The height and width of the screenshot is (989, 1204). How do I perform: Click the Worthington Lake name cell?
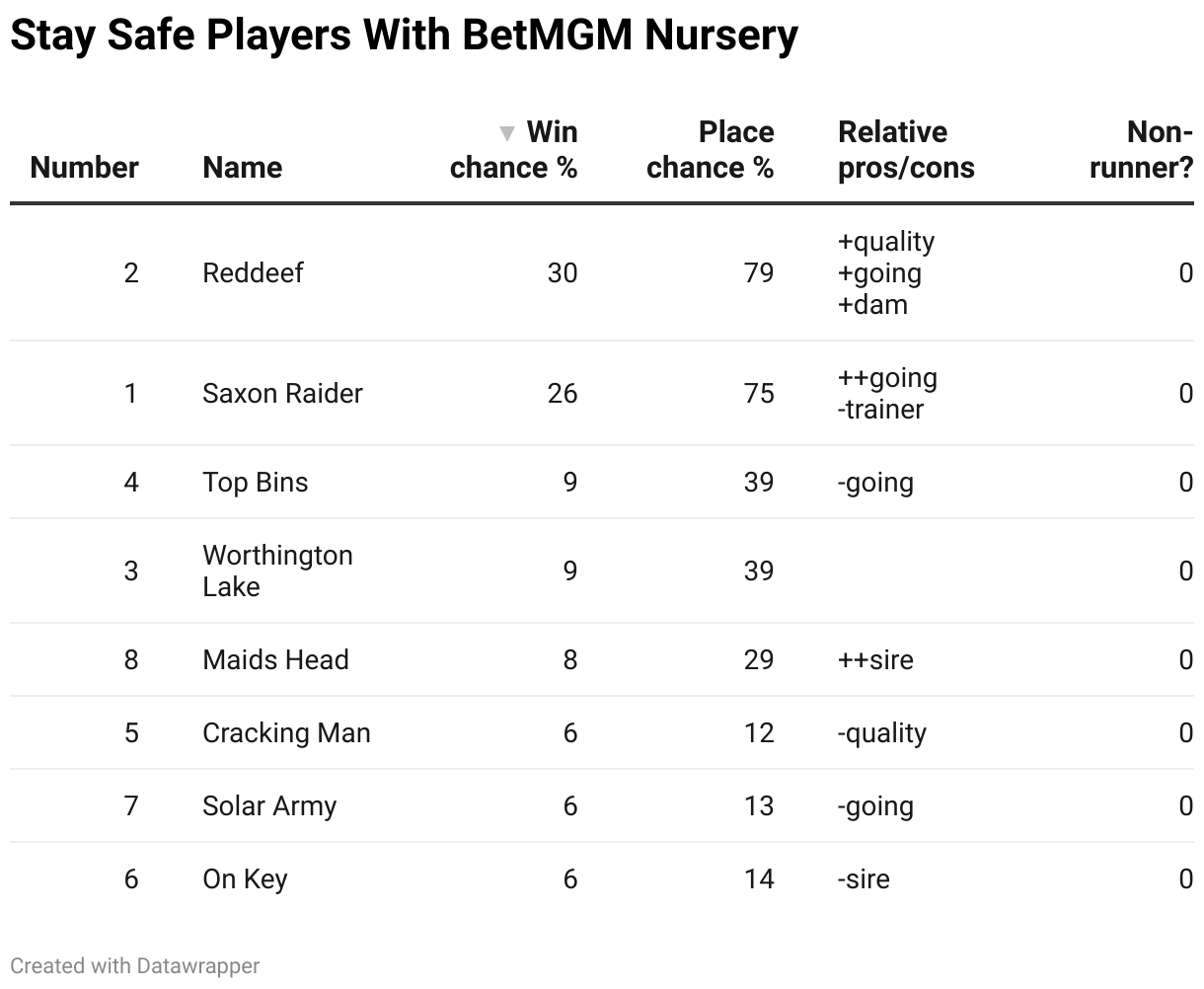click(x=277, y=571)
